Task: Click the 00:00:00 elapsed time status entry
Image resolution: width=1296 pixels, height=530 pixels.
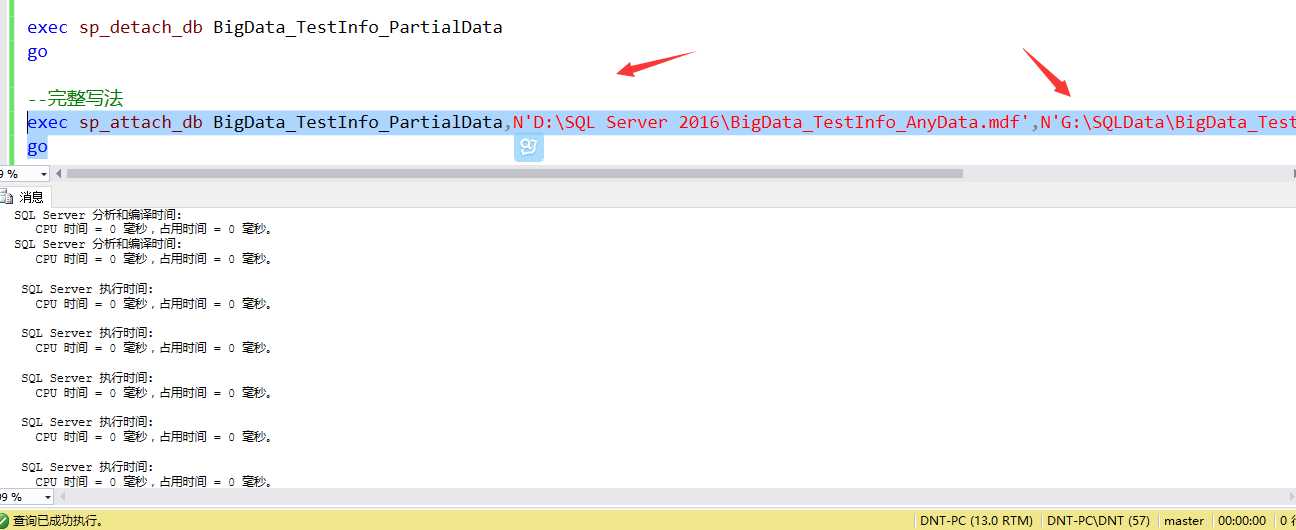Action: point(1241,521)
